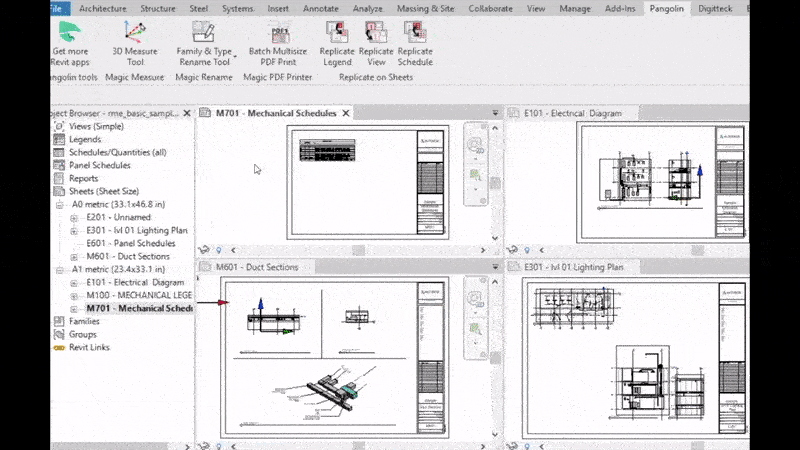Activate E101 - Electrical Diagram view tab
The height and width of the screenshot is (450, 800).
tap(572, 113)
